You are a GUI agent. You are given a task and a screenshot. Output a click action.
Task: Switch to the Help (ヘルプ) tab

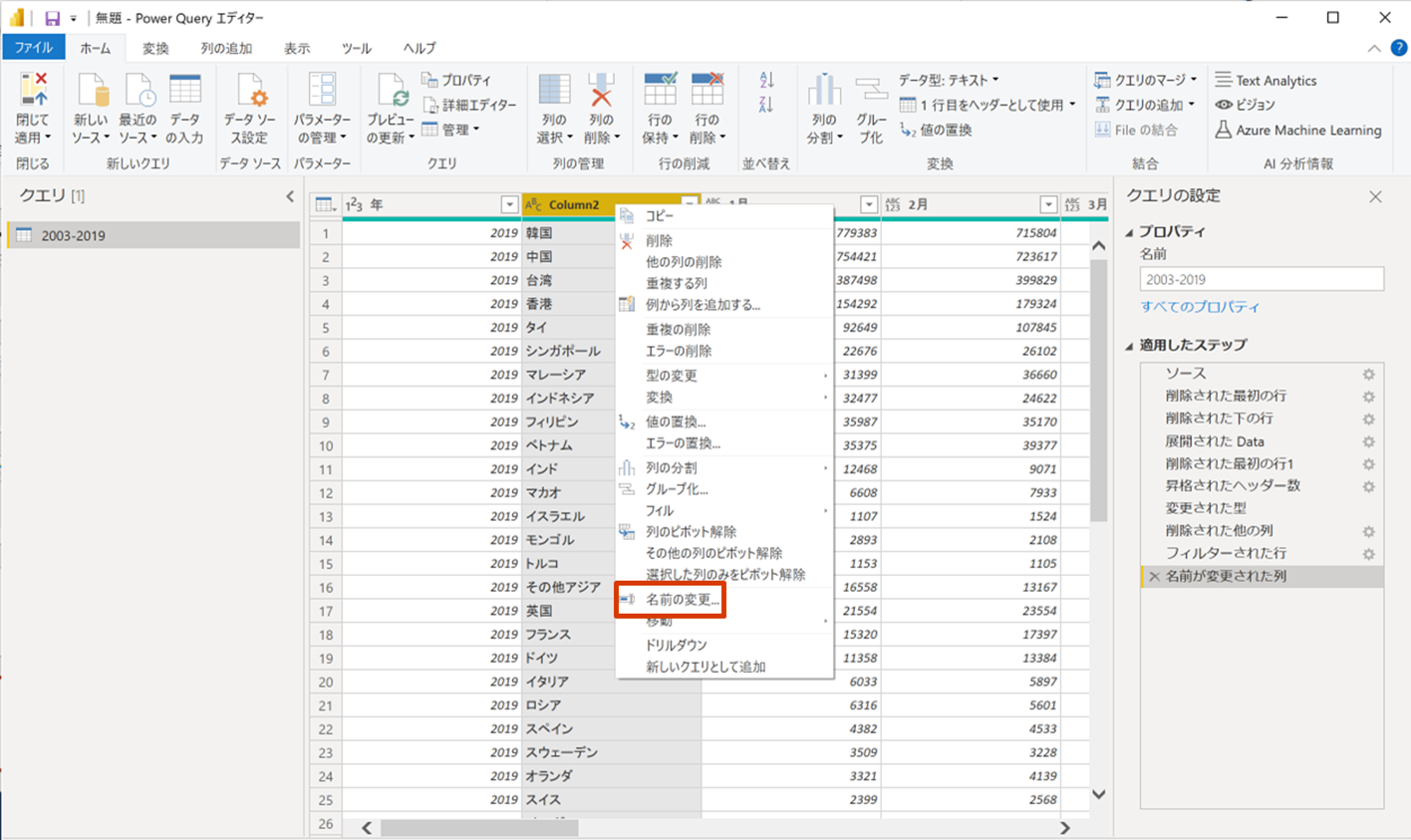(x=420, y=48)
